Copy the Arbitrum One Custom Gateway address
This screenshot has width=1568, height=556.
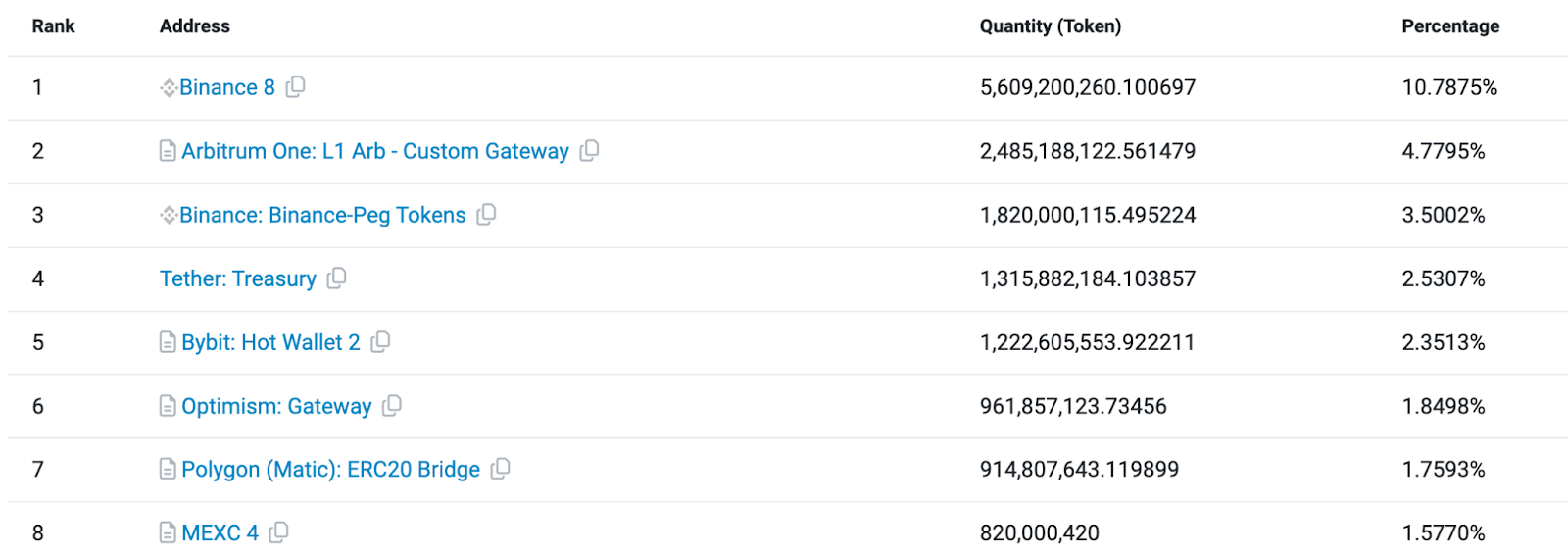(x=589, y=151)
